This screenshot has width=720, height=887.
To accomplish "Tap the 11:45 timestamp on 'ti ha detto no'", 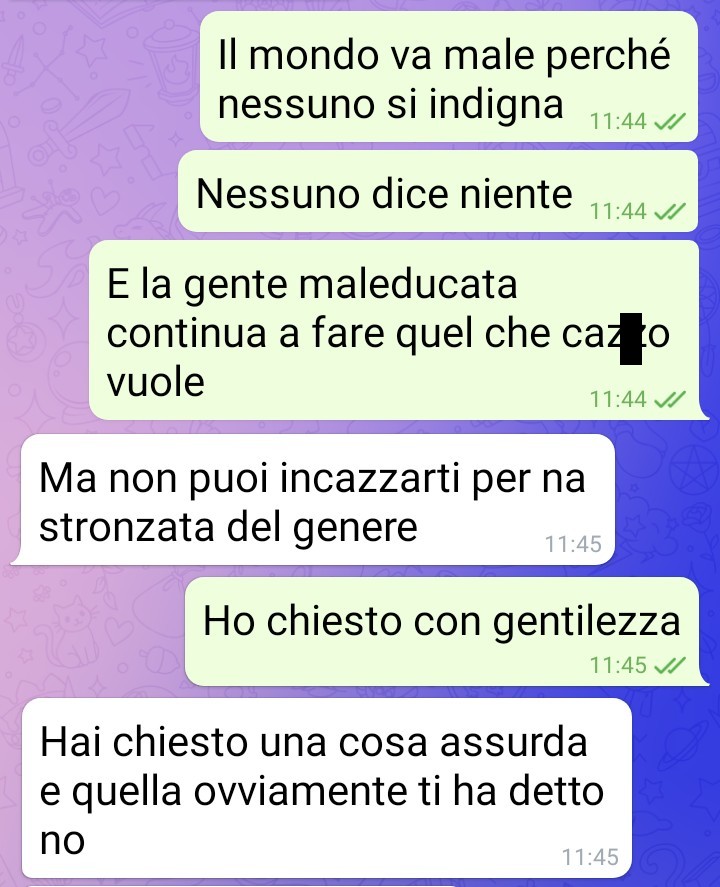I will [590, 858].
